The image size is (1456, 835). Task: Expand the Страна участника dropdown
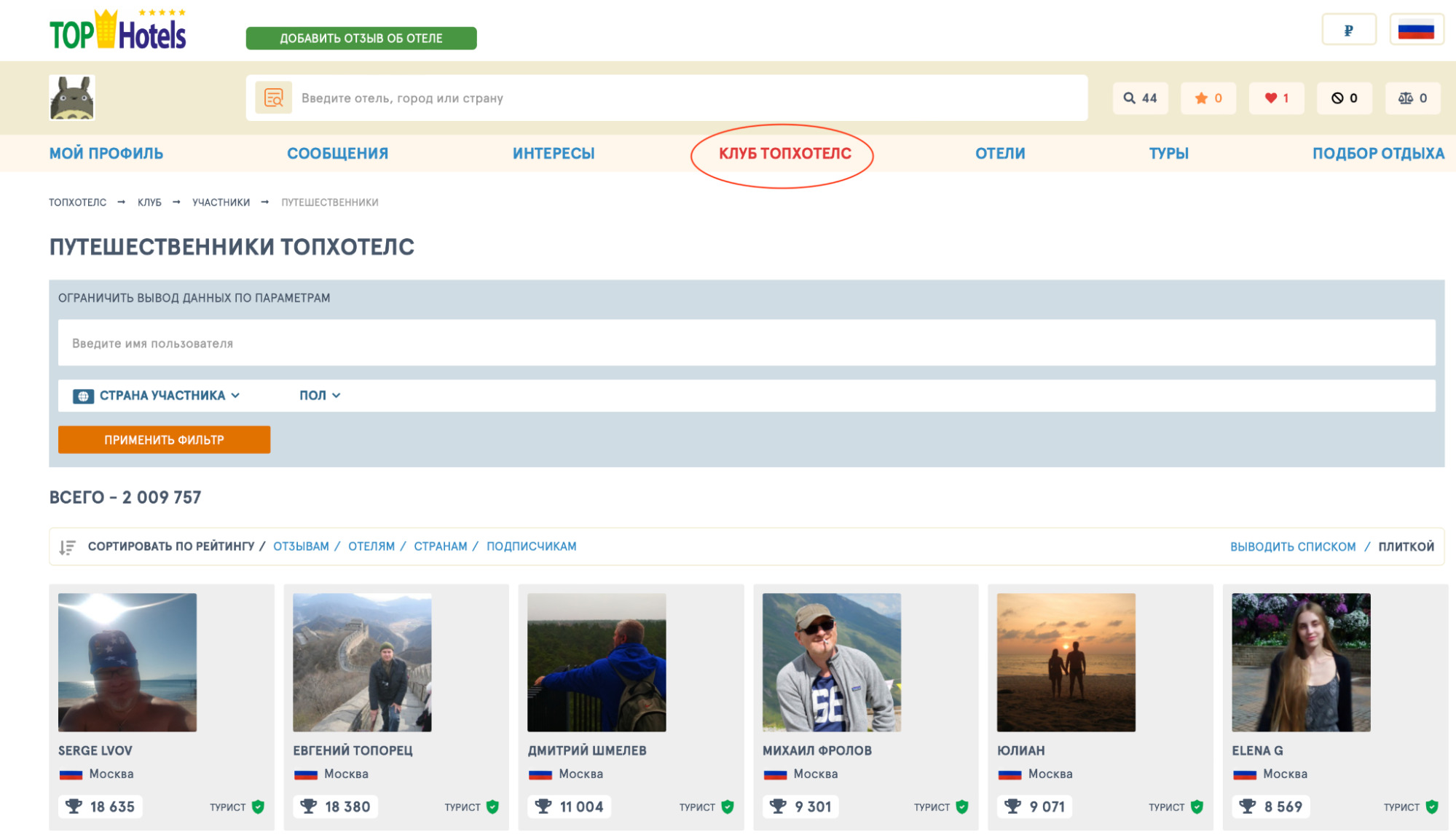[x=157, y=396]
